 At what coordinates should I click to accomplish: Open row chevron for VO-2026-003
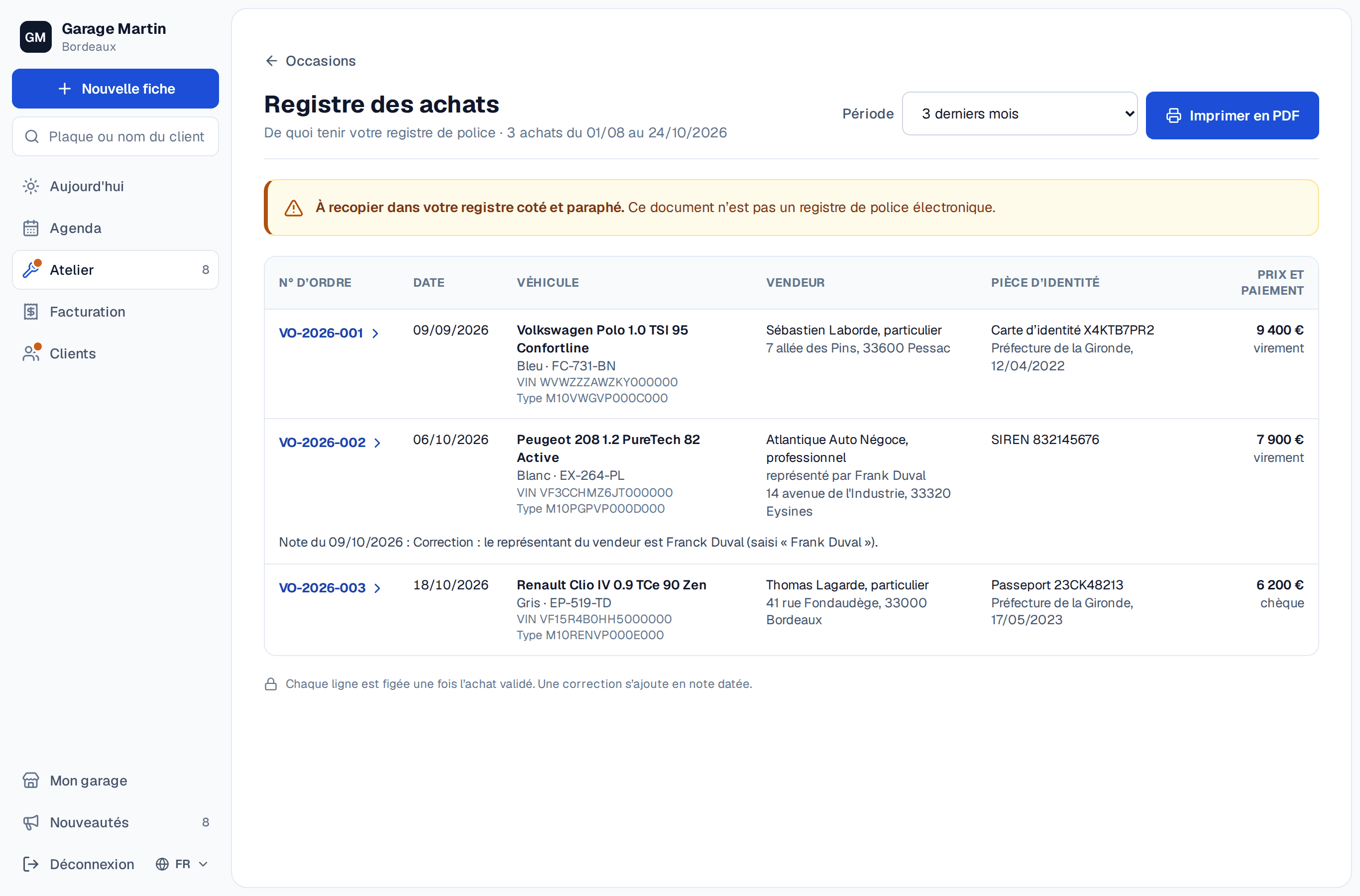tap(377, 588)
